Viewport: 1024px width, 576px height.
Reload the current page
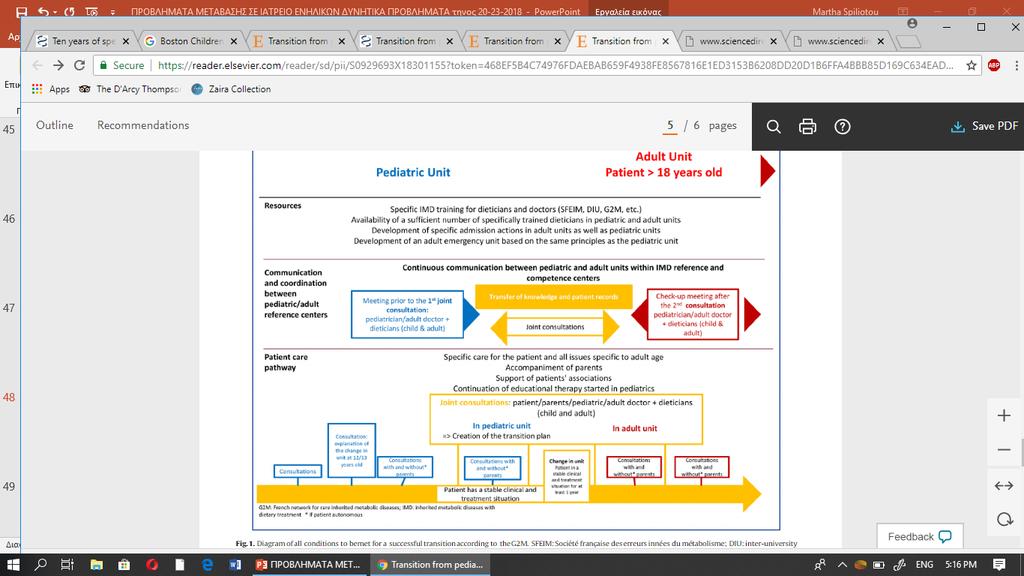coord(80,65)
